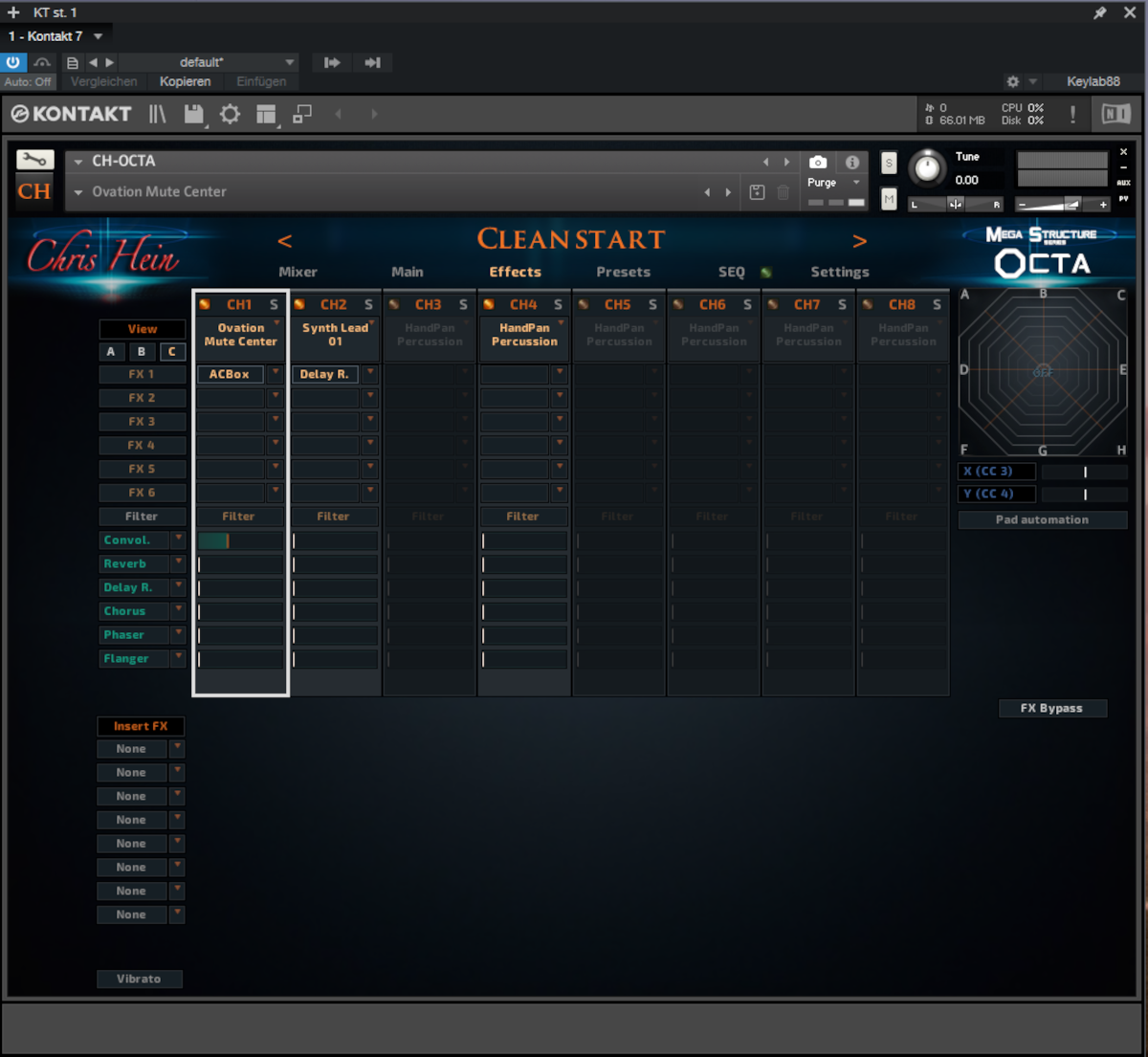This screenshot has width=1148, height=1057.
Task: Open the SEQ page
Action: 732,272
